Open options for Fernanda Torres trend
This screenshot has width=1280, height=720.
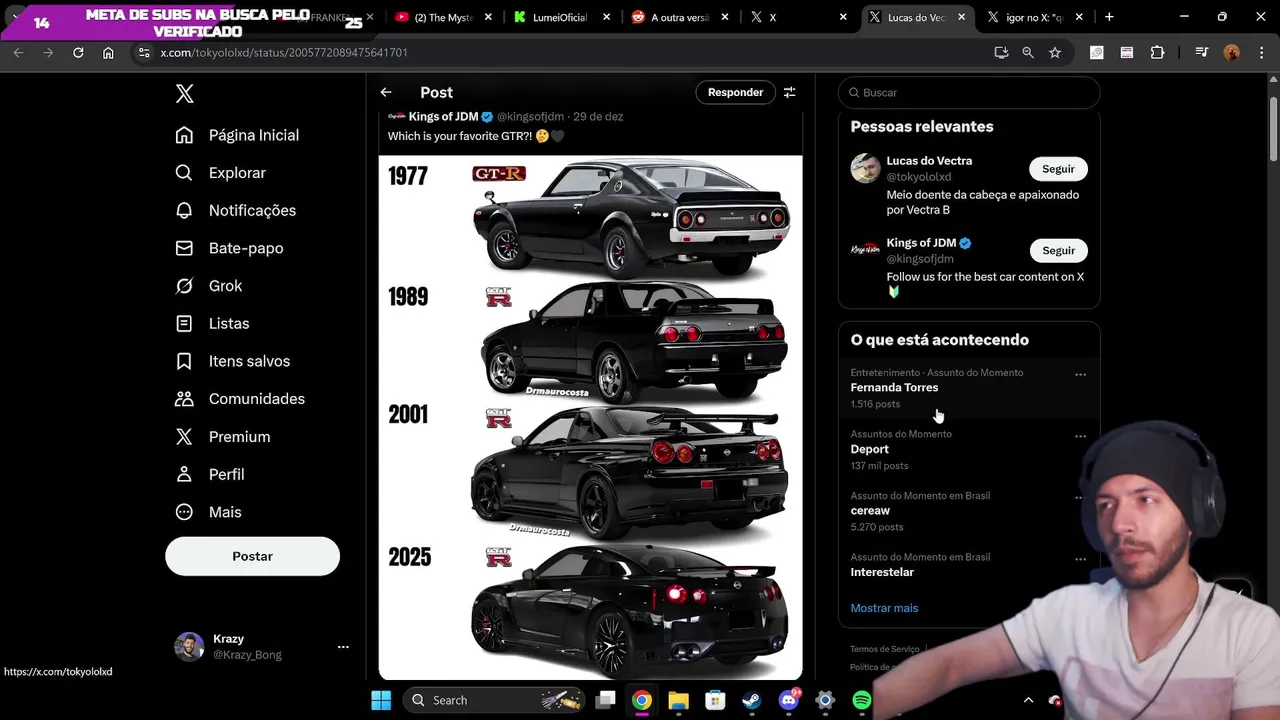1080,375
